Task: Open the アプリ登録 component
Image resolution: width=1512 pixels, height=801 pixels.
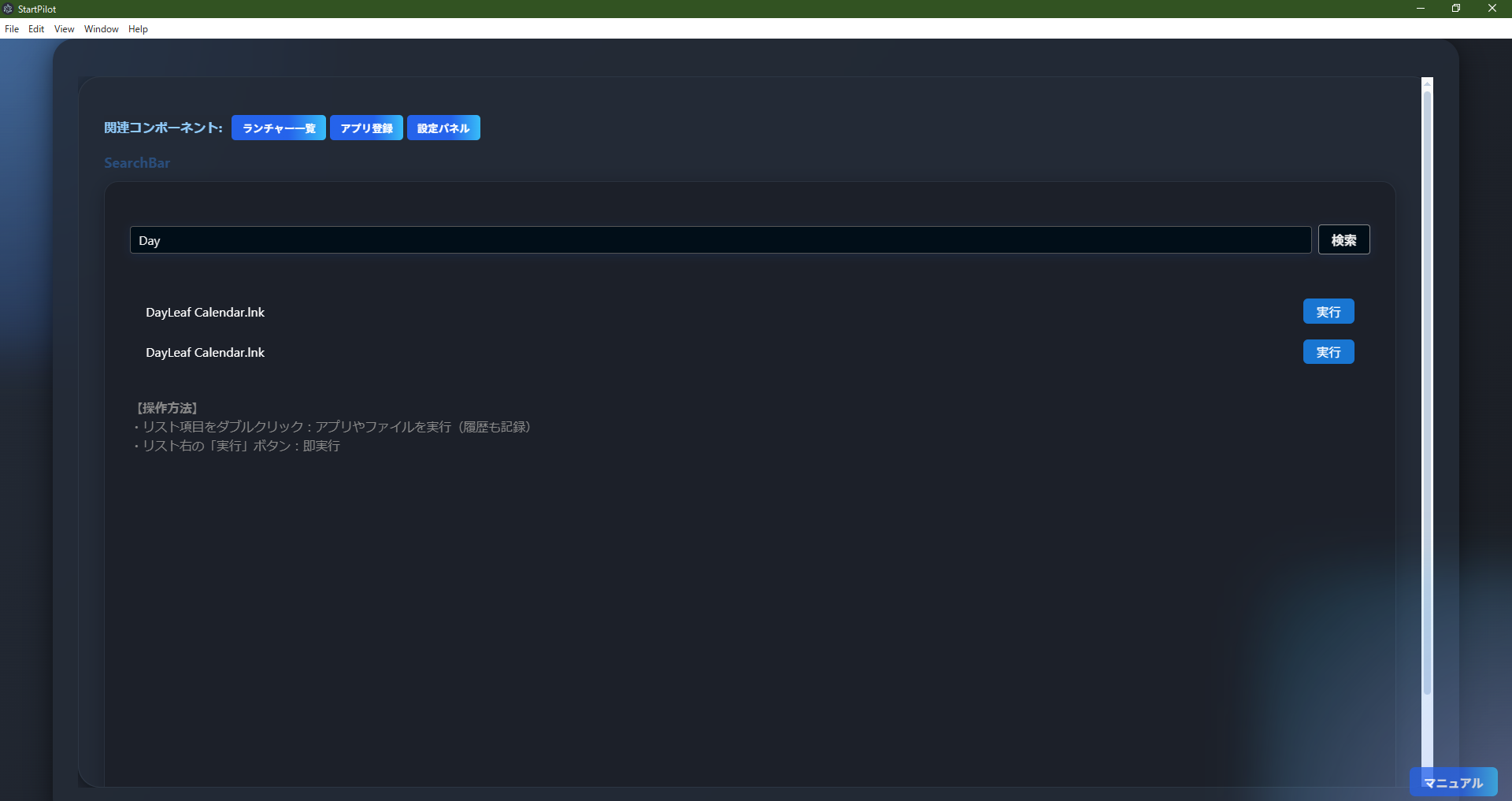Action: (x=365, y=128)
